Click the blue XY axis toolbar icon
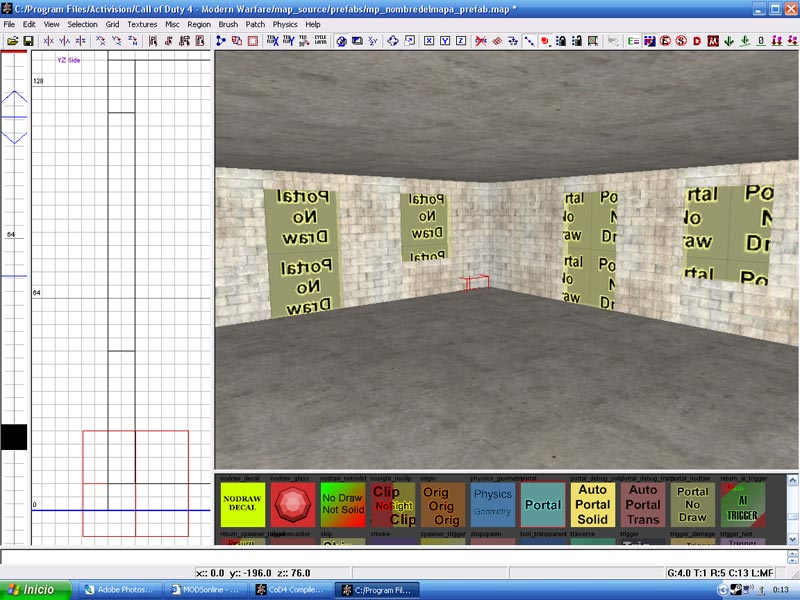The image size is (800, 600). point(373,41)
